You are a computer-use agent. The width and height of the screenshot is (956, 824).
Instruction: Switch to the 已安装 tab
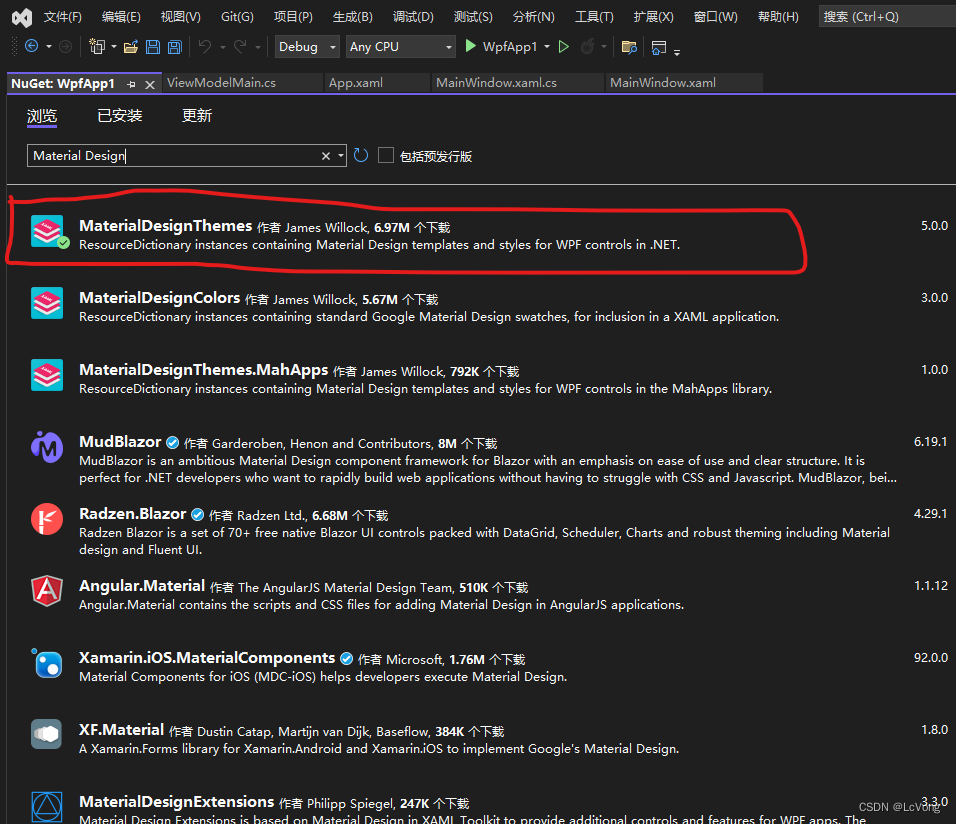pos(119,115)
